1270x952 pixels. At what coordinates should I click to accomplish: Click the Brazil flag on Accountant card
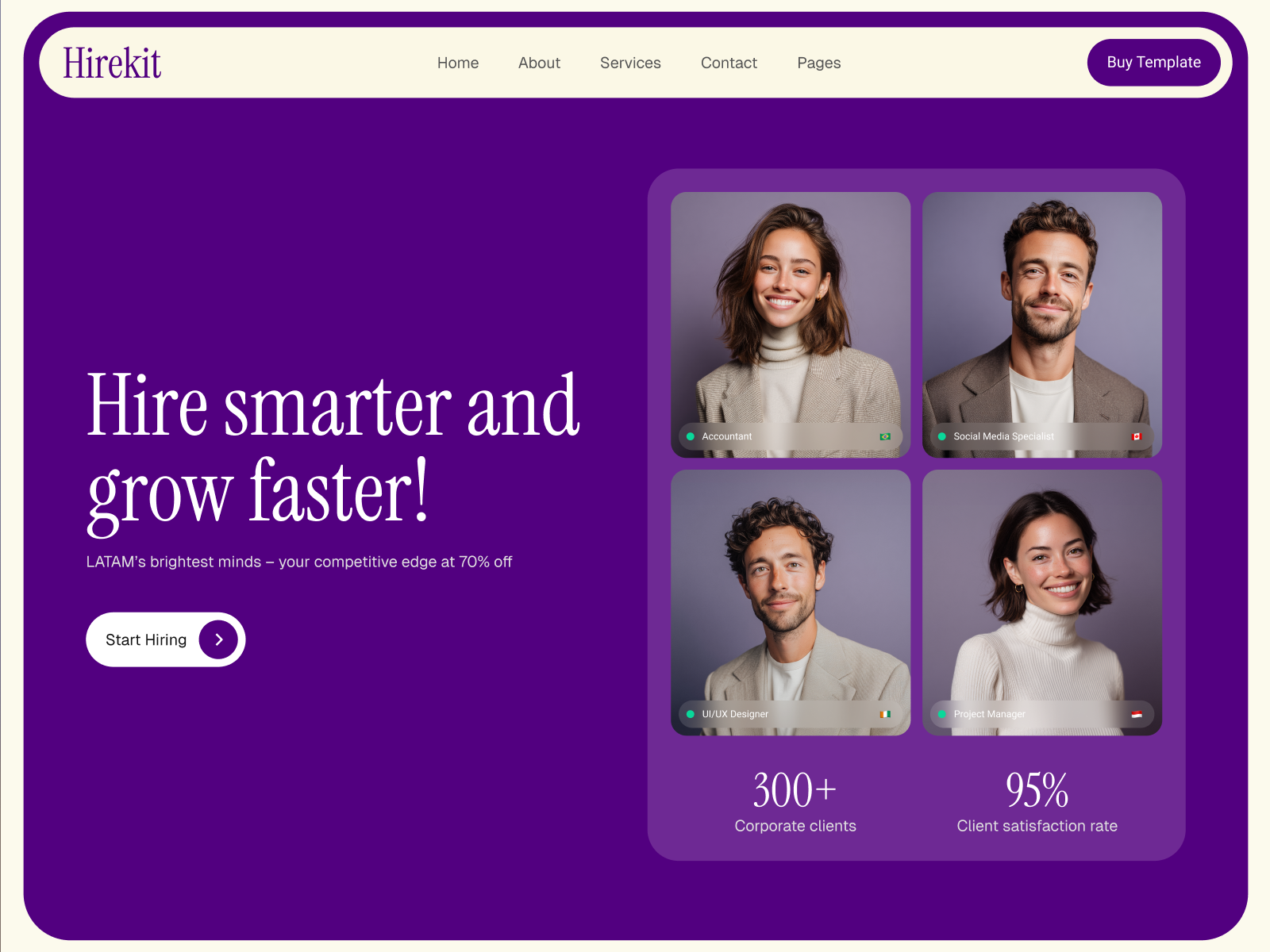pos(885,436)
